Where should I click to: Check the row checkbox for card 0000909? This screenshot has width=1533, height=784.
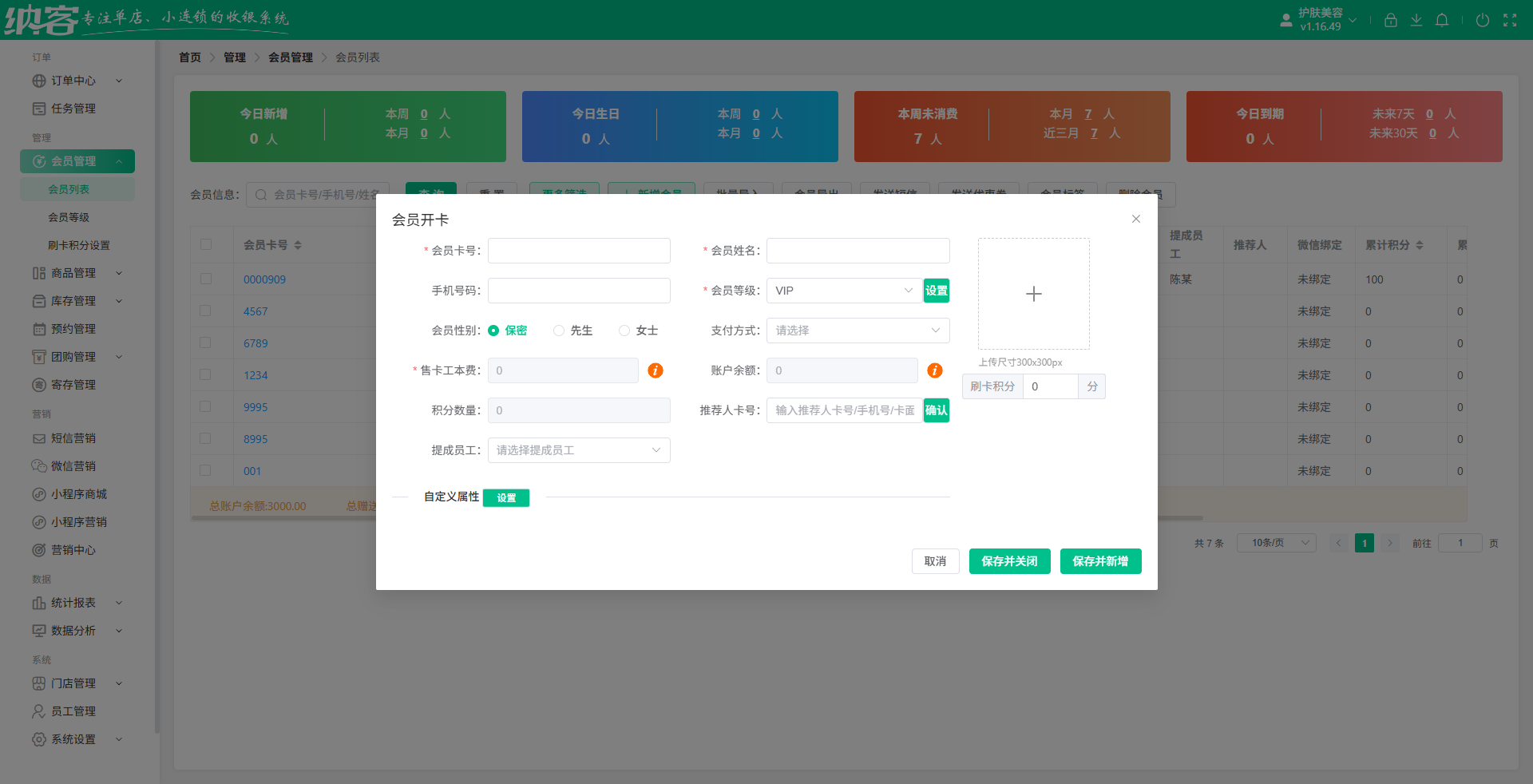click(x=206, y=279)
